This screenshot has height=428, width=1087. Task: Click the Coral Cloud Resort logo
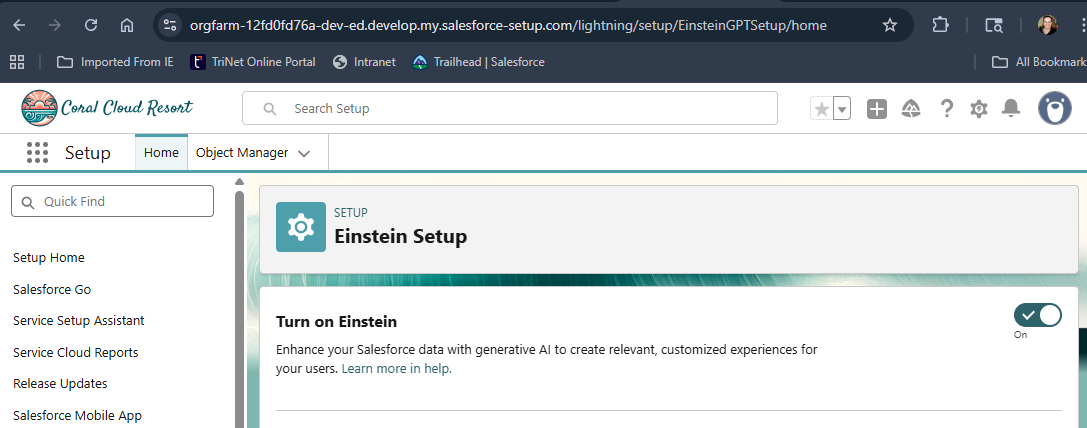pos(107,108)
